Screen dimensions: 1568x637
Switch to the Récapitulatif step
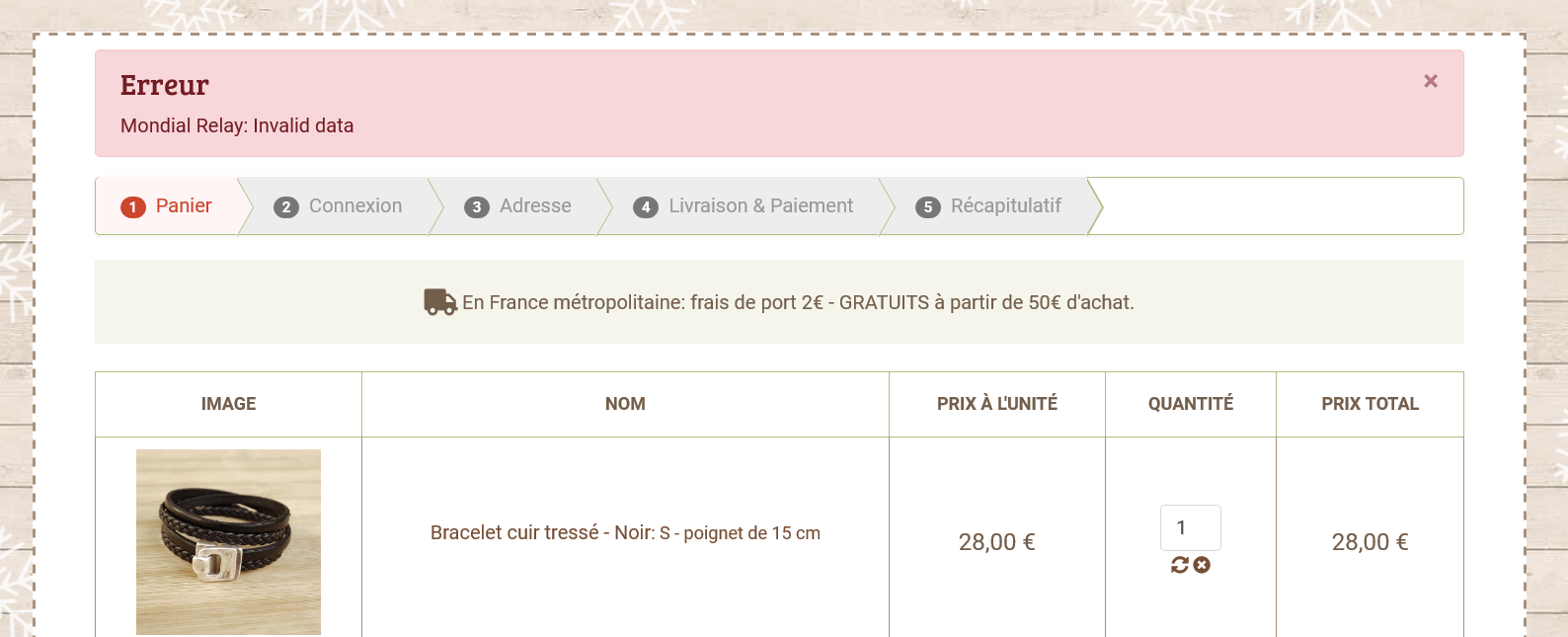point(988,206)
